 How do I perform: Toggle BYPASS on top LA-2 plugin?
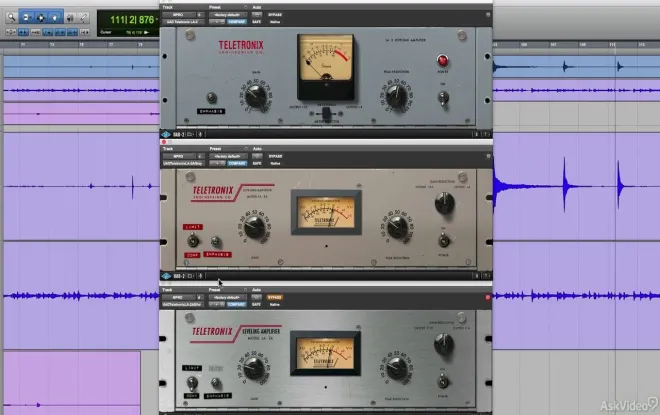[x=275, y=14]
